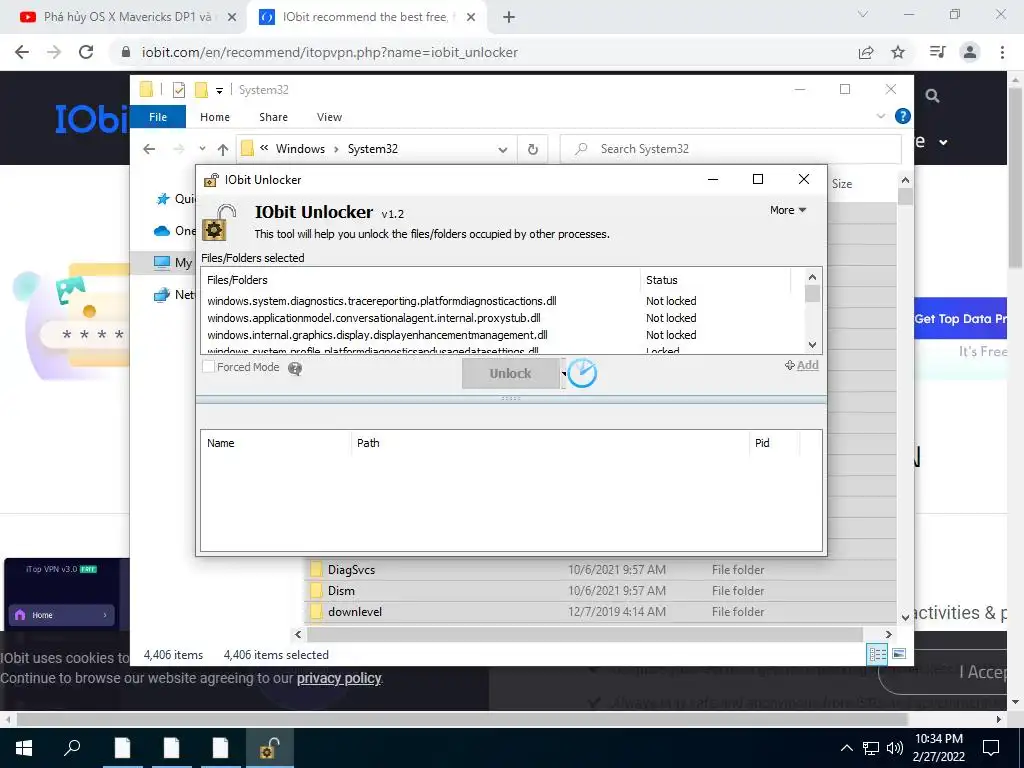The width and height of the screenshot is (1024, 768).
Task: Share this page from address bar
Action: 866,52
